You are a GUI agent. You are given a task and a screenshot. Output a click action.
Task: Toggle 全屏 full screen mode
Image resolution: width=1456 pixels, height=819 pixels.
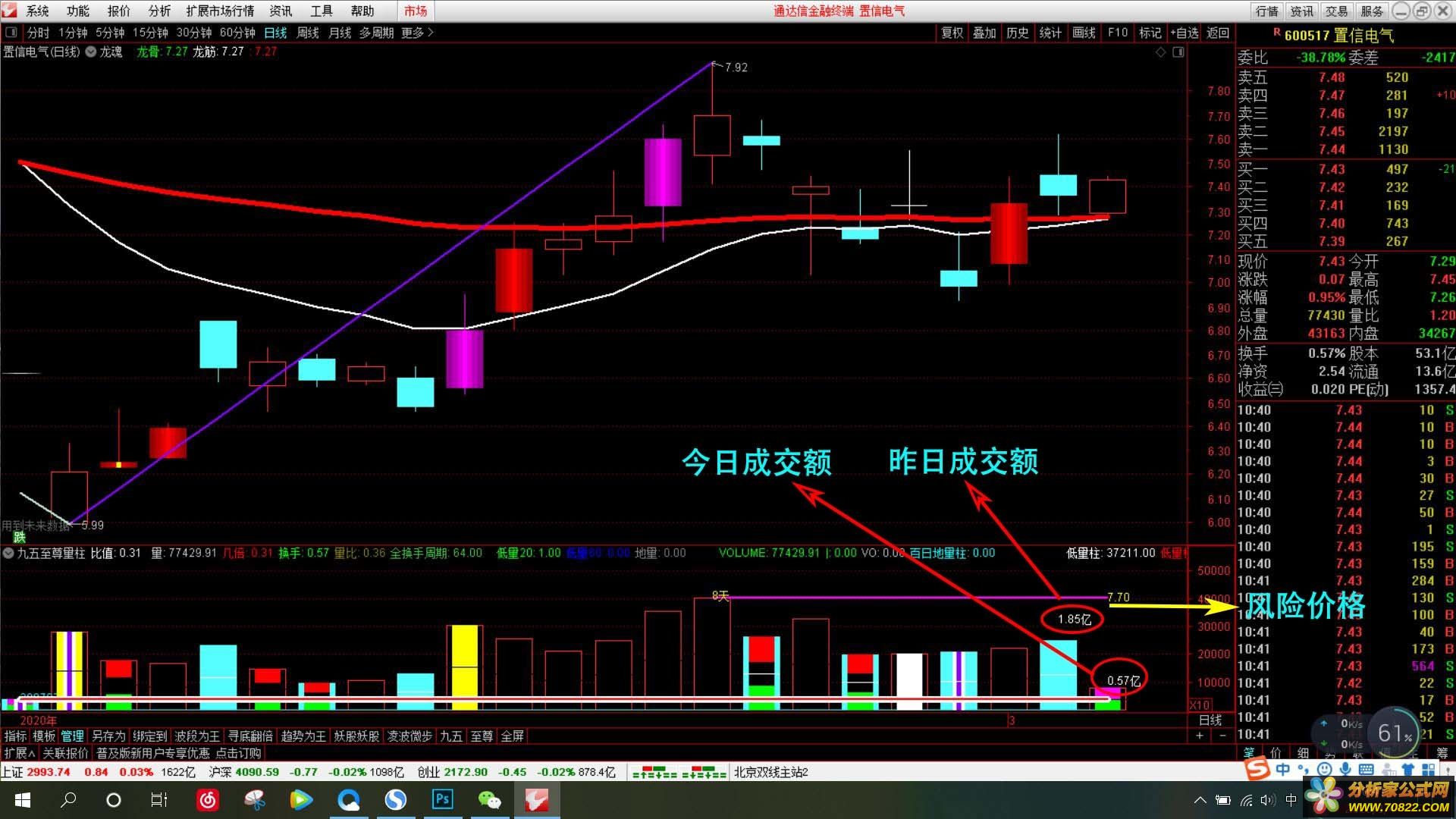[513, 736]
